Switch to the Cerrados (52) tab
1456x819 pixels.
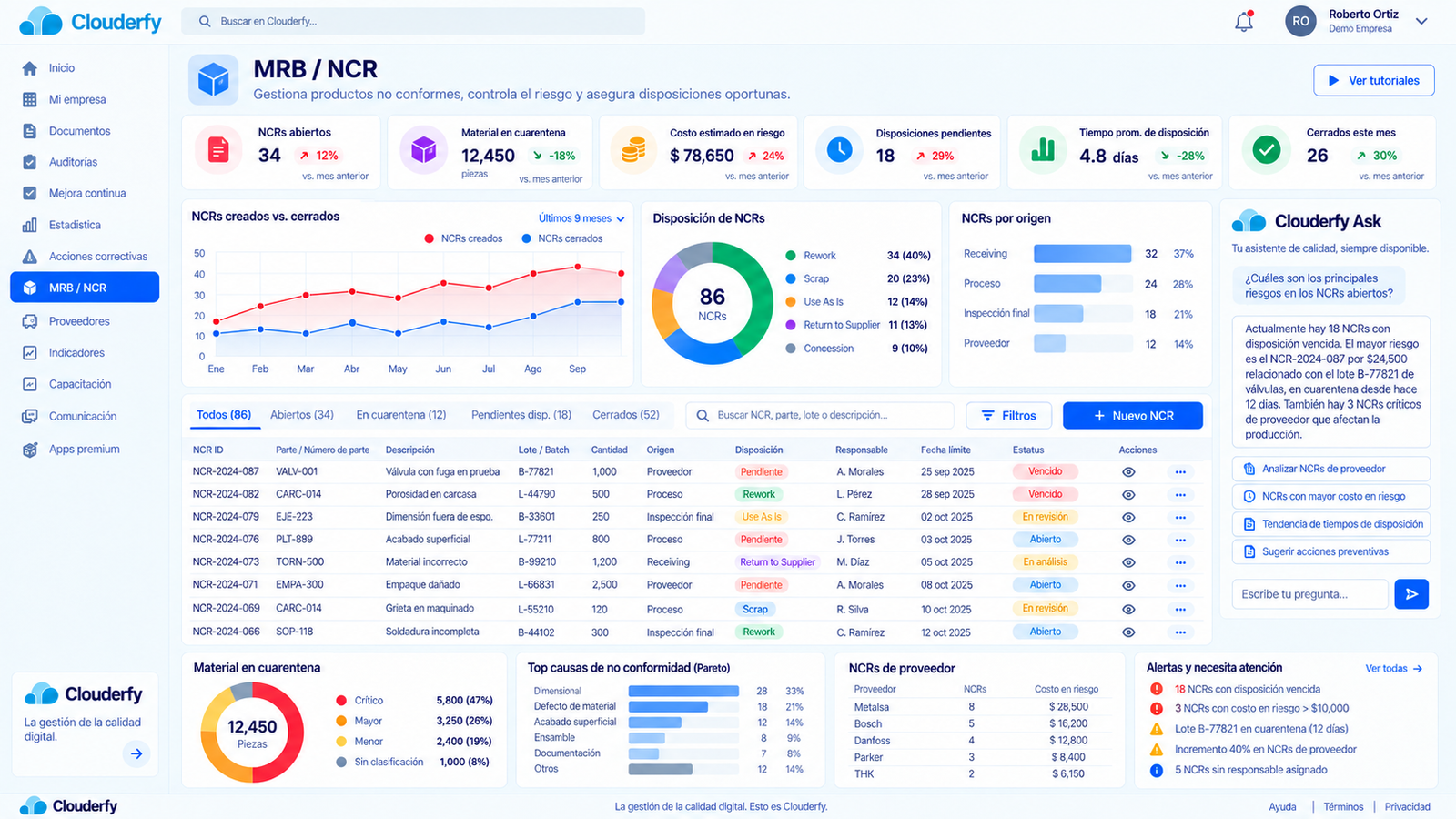(626, 415)
